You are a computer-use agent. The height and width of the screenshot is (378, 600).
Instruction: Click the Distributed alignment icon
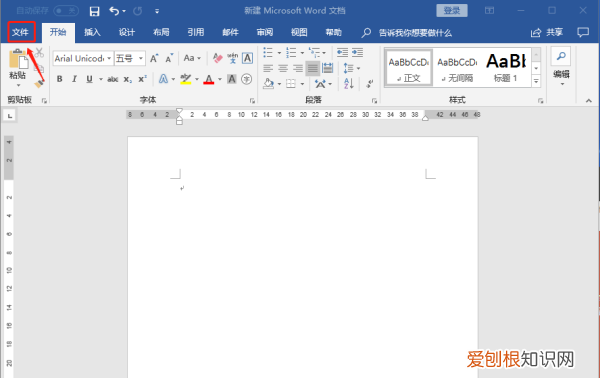328,68
